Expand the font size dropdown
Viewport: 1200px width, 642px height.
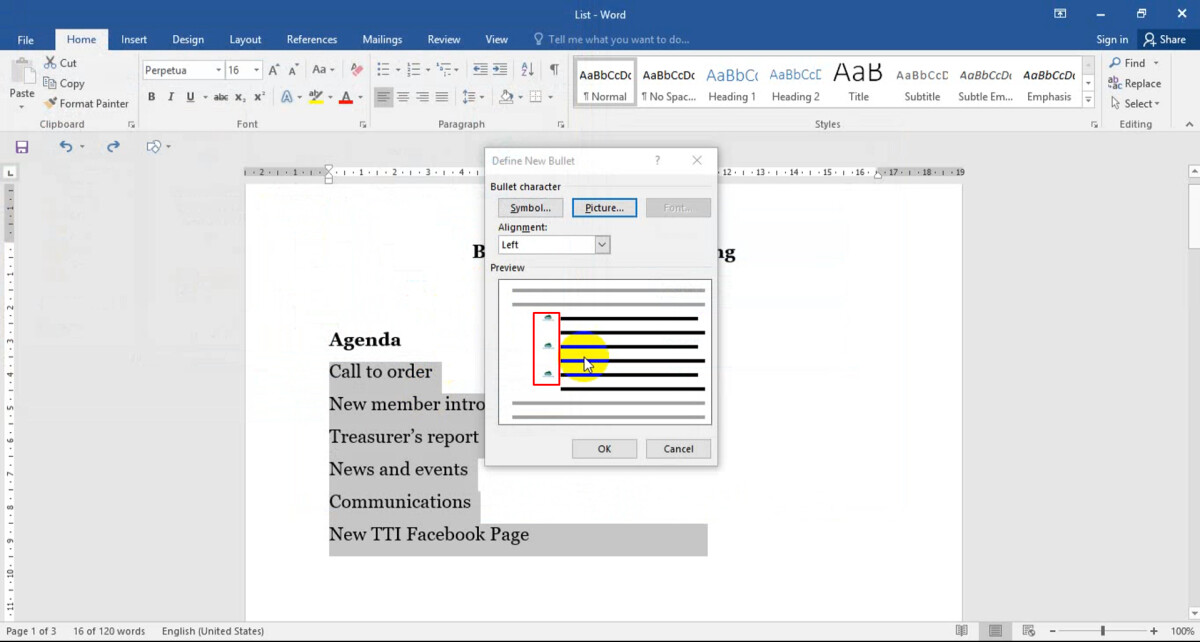tap(257, 70)
